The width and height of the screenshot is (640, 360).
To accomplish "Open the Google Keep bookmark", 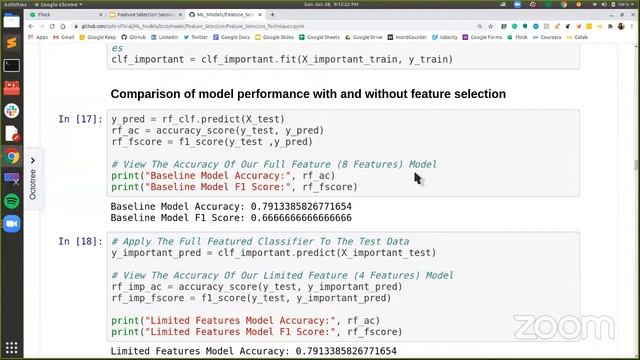I will (98, 37).
